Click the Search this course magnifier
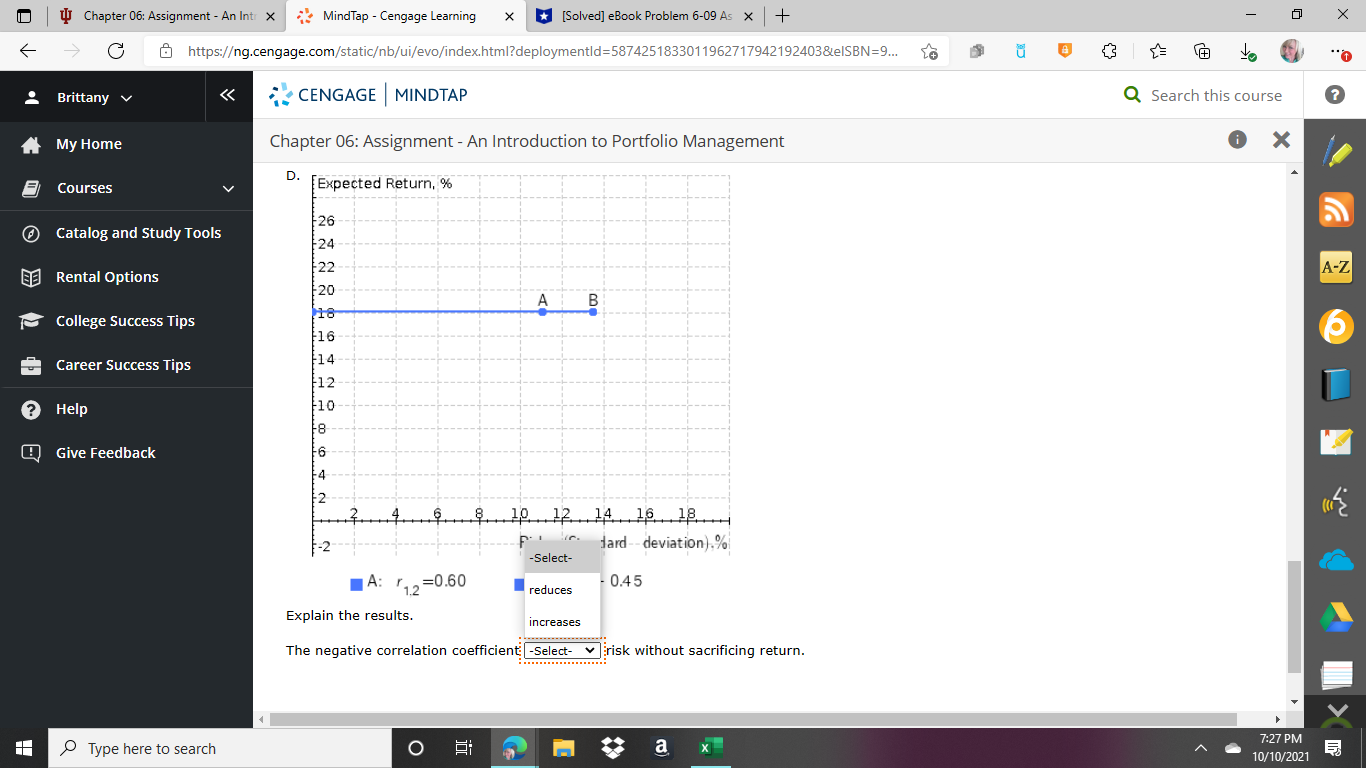The image size is (1366, 768). coord(1131,95)
